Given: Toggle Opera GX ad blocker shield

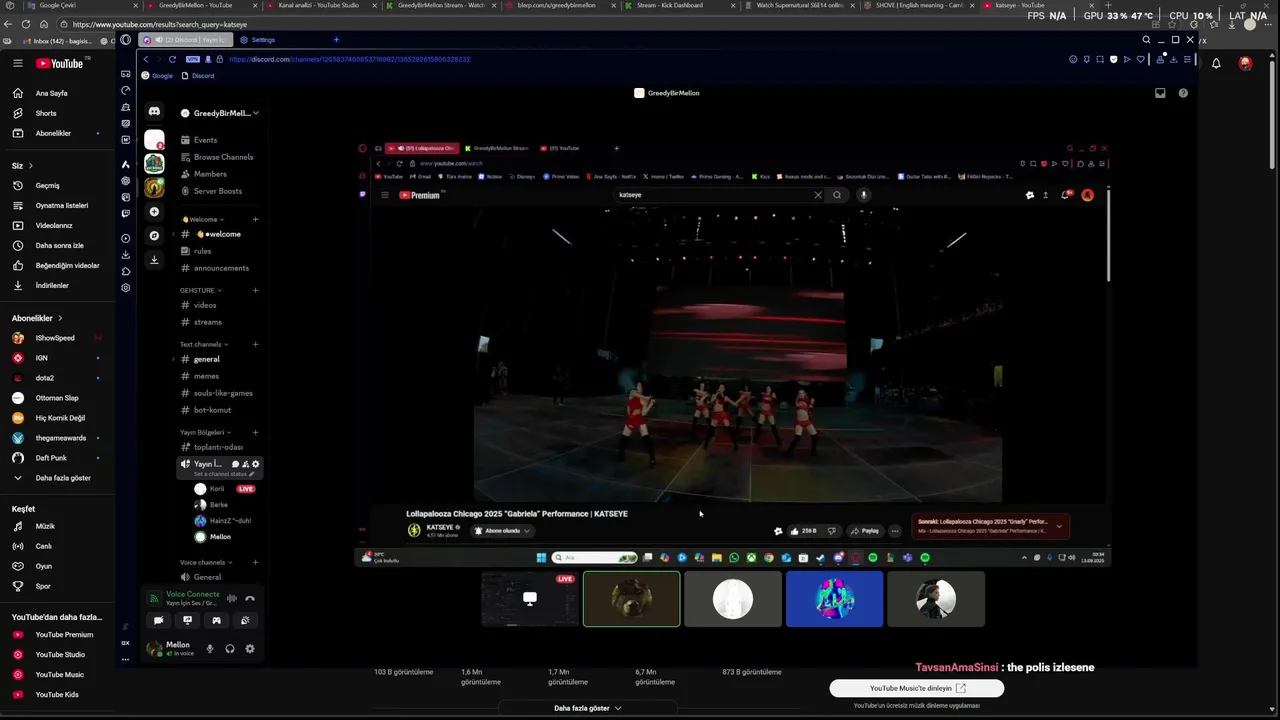Looking at the screenshot, I should point(1113,59).
